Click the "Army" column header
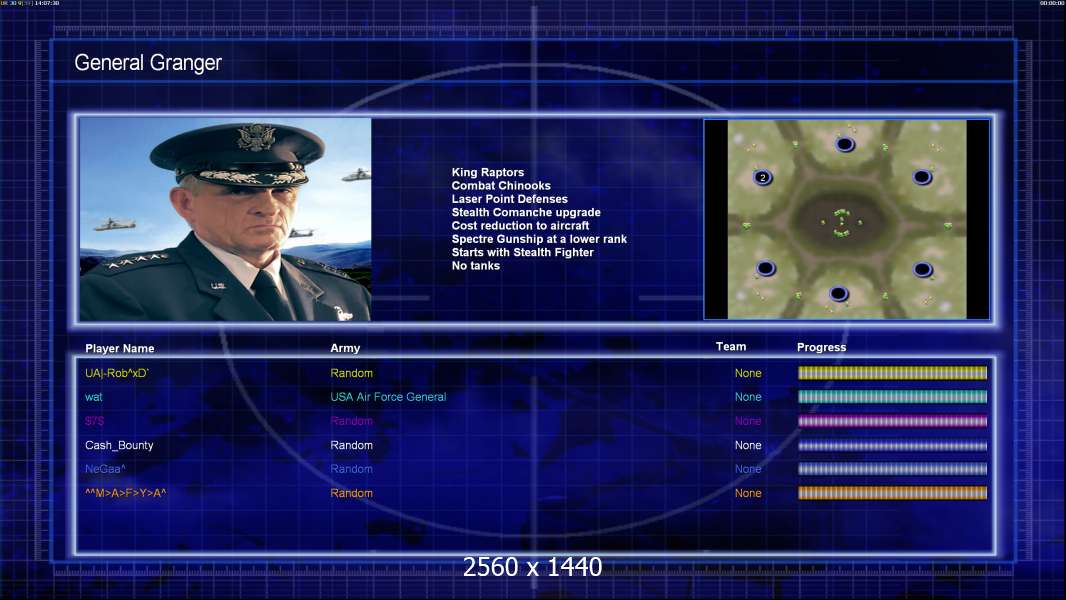The image size is (1066, 600). pyautogui.click(x=345, y=348)
